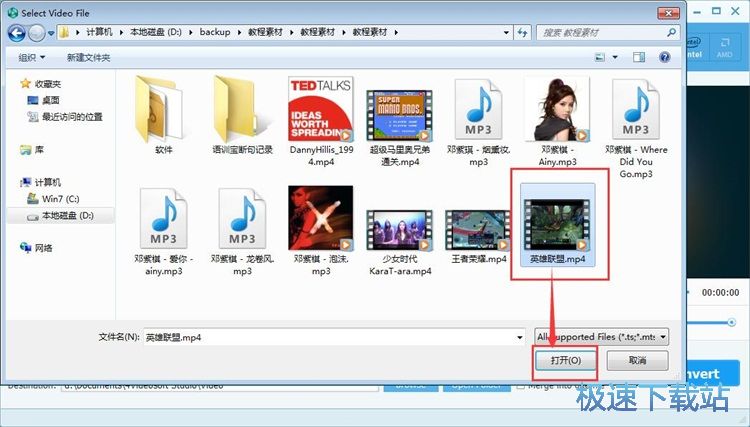Adjust the volume slider in the background window
This screenshot has width=750, height=427.
point(731,322)
